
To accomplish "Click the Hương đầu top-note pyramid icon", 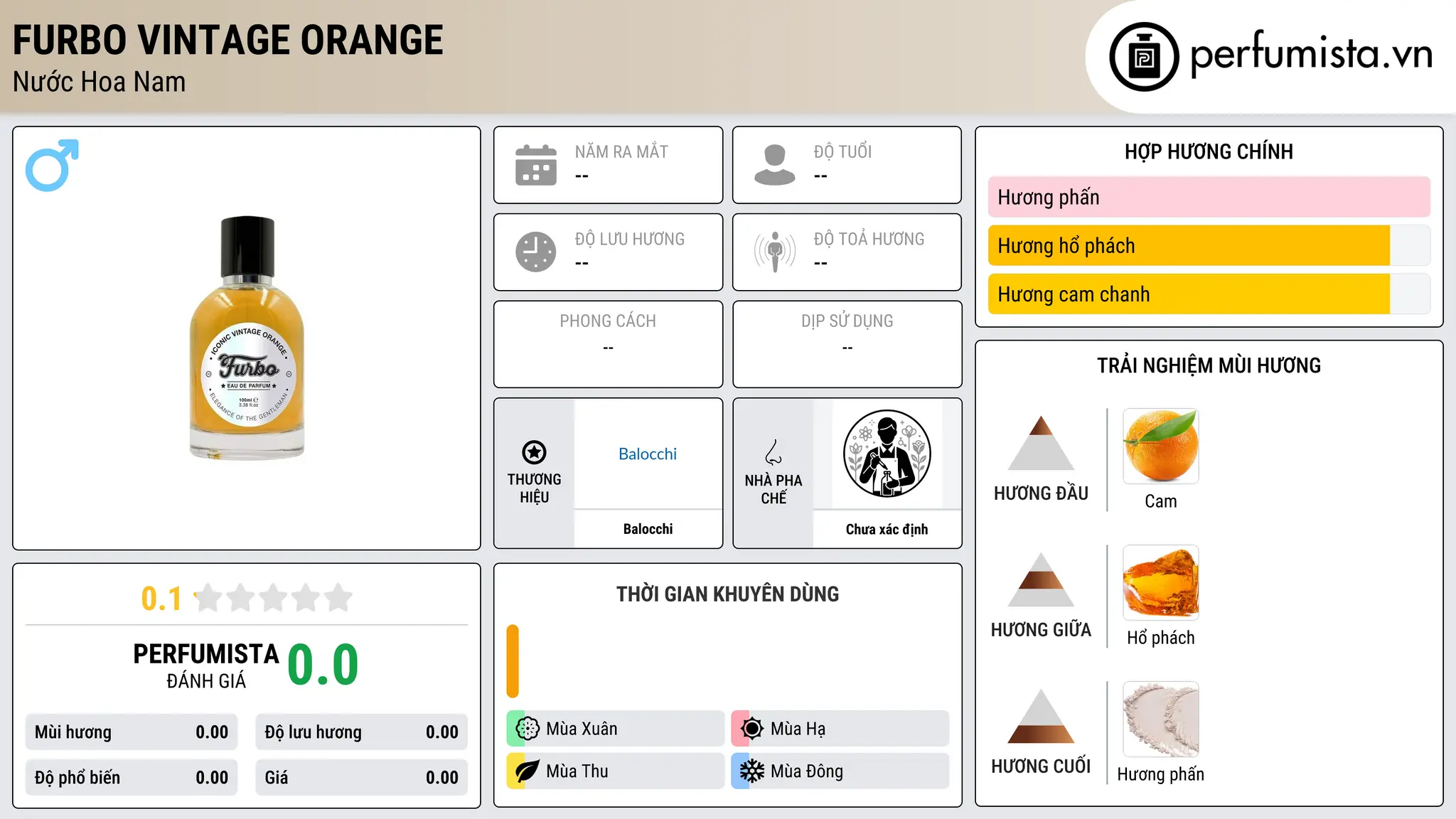I will coord(1041,443).
